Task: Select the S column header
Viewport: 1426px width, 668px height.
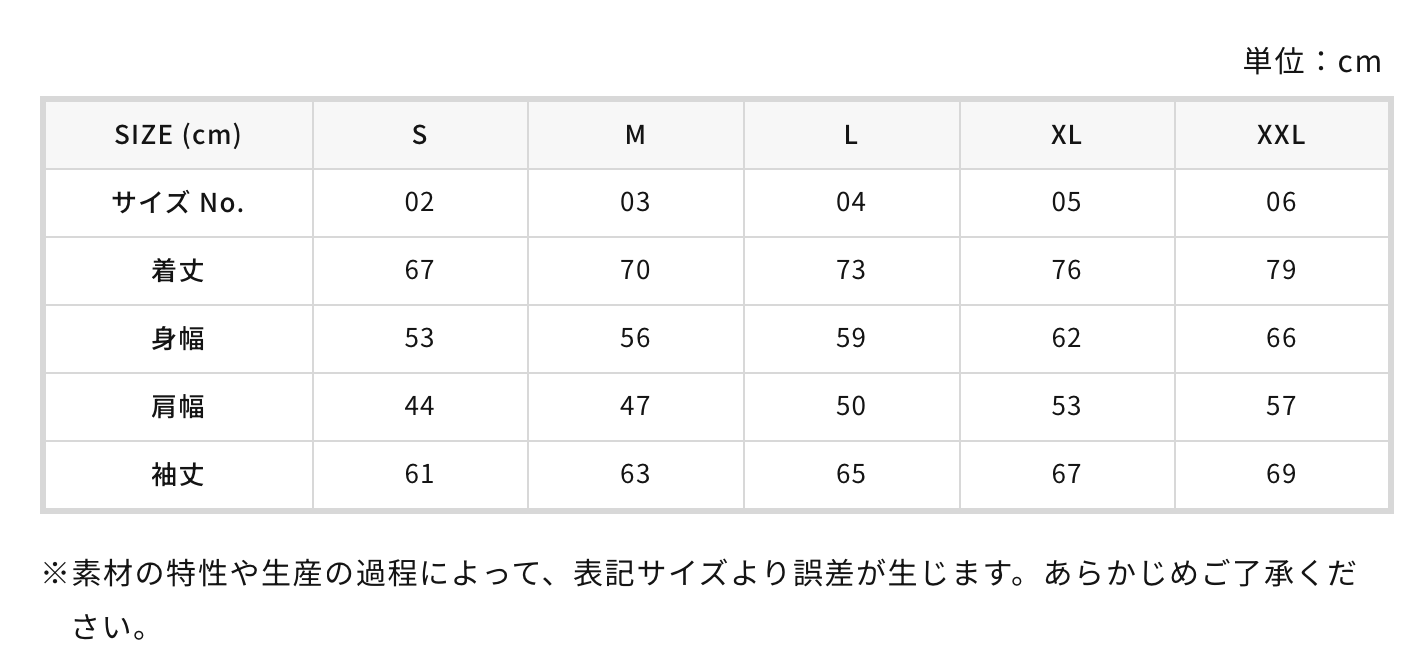Action: 420,134
